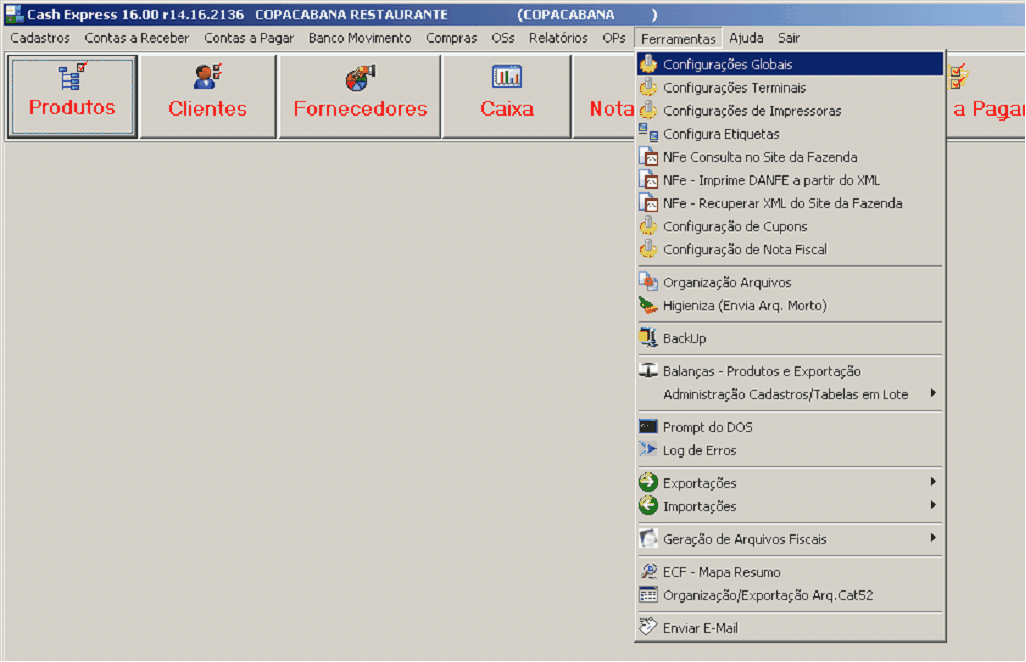
Task: Click the Enviar E-Mail envelope icon
Action: point(648,628)
